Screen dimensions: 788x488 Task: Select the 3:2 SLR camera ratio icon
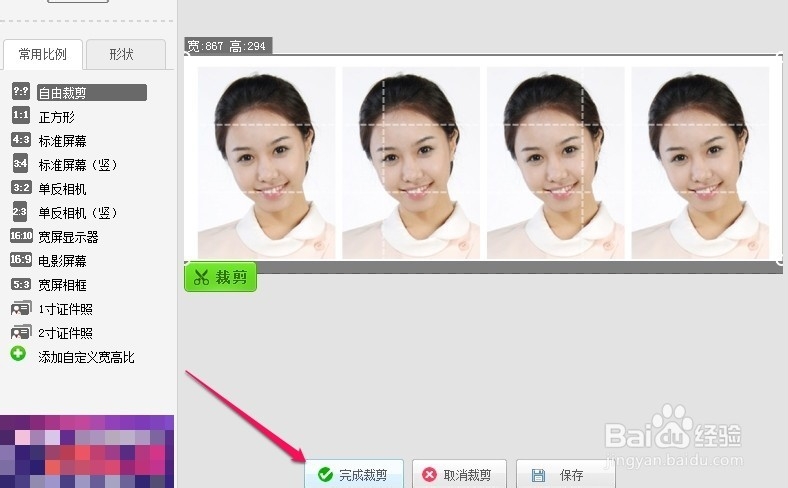click(x=21, y=187)
